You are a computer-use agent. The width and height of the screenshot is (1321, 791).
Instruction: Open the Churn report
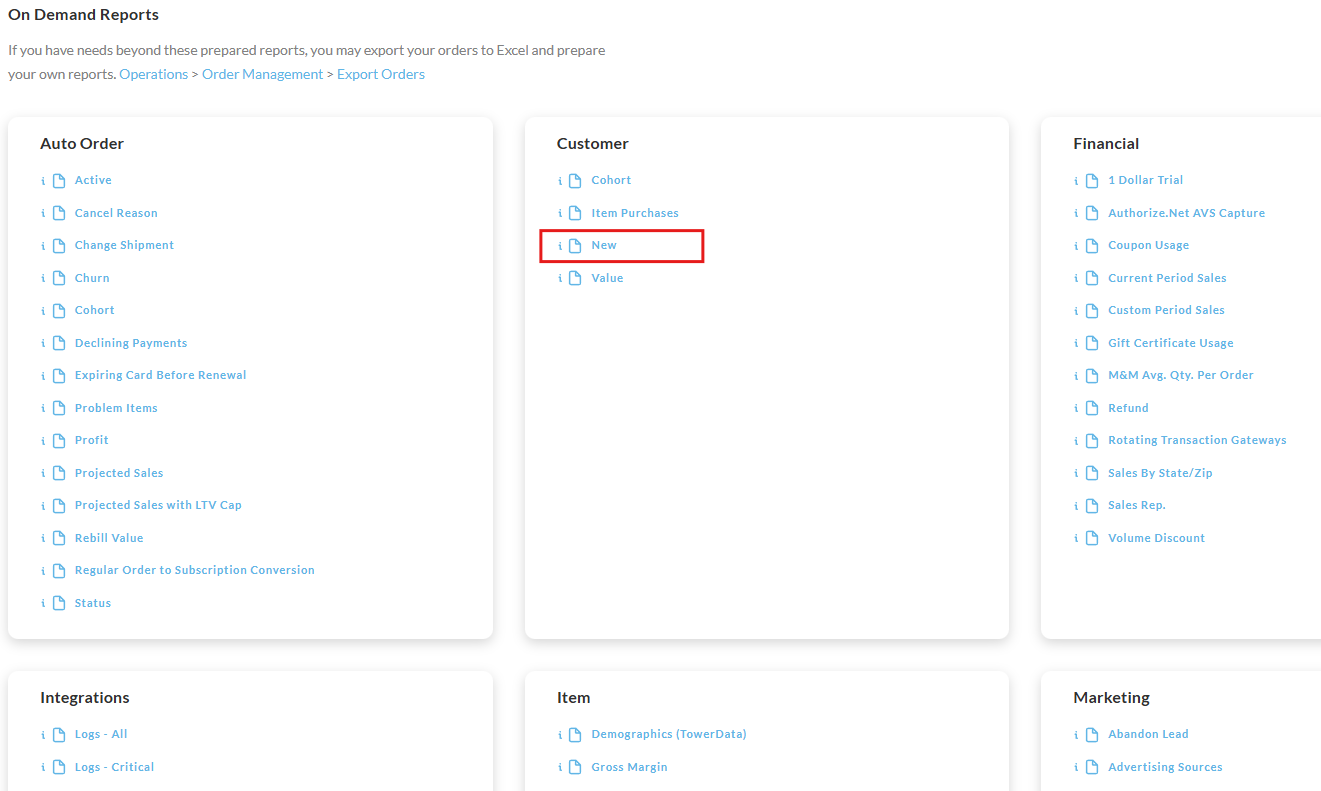pos(92,278)
